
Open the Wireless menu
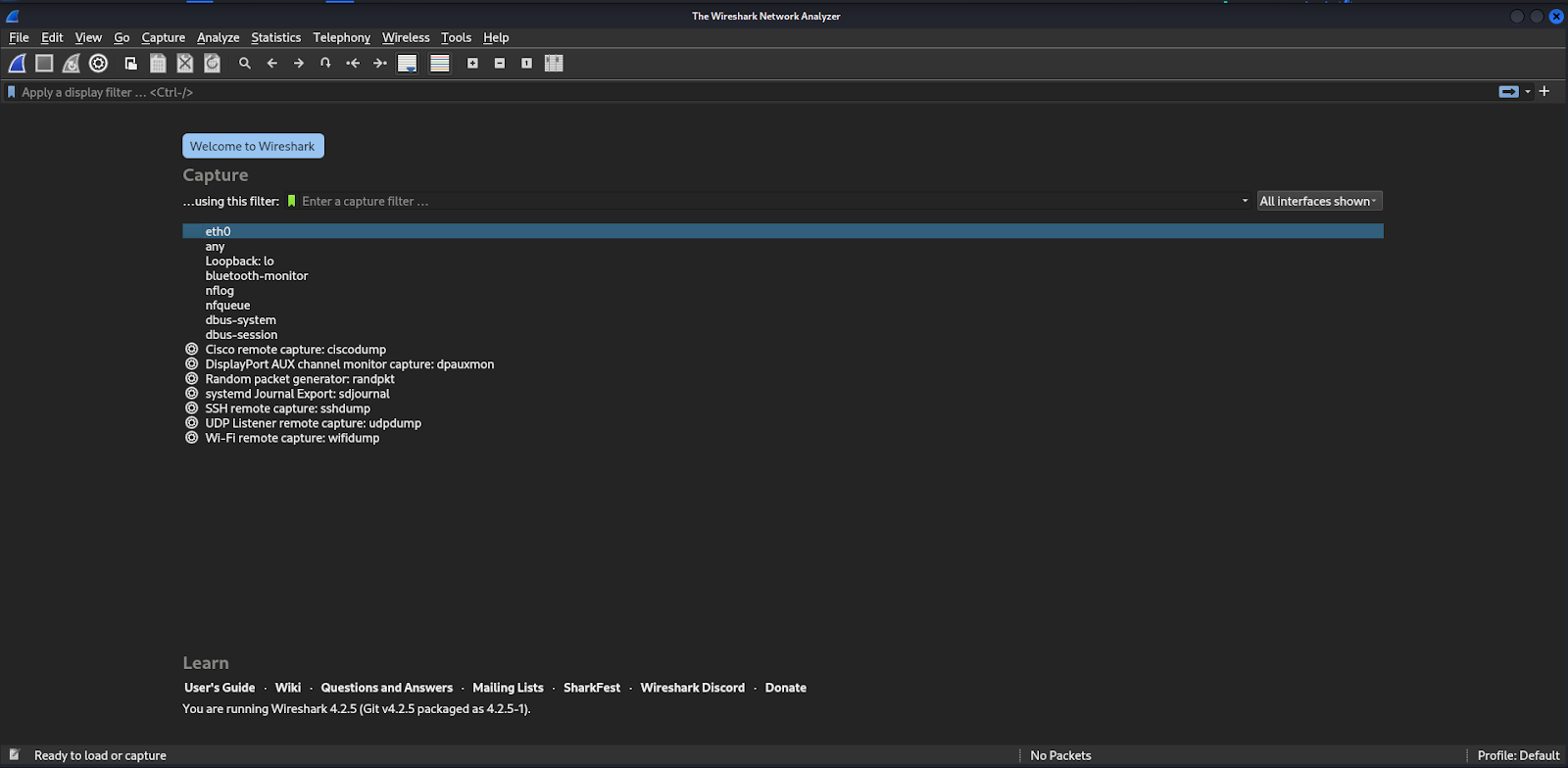tap(406, 37)
